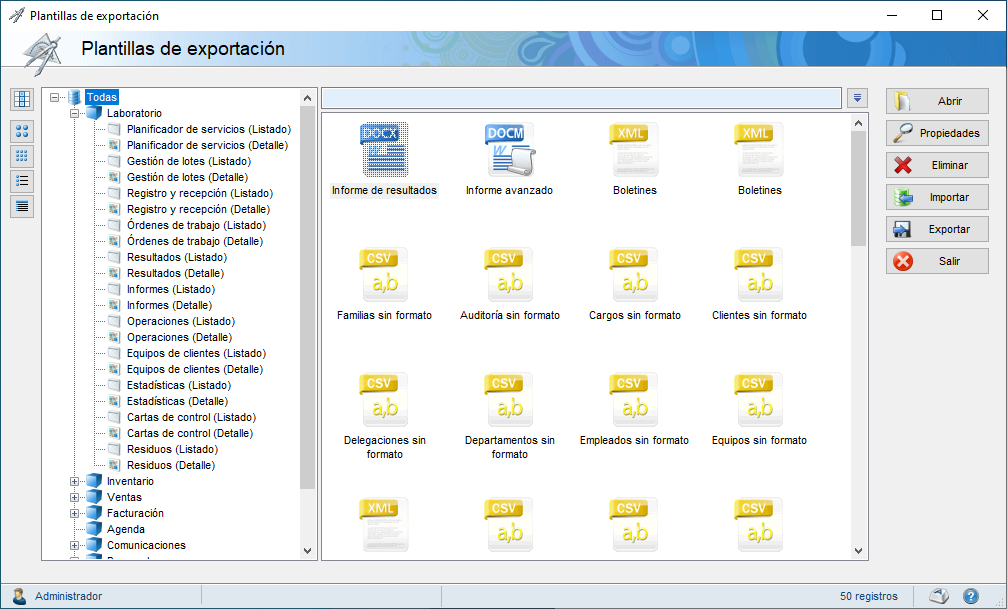Click tree panel scroll up arrow

(307, 98)
